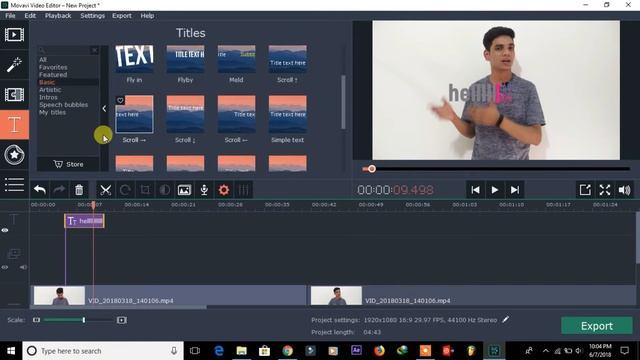The width and height of the screenshot is (640, 360).
Task: Open the Import media tab
Action: [14, 35]
